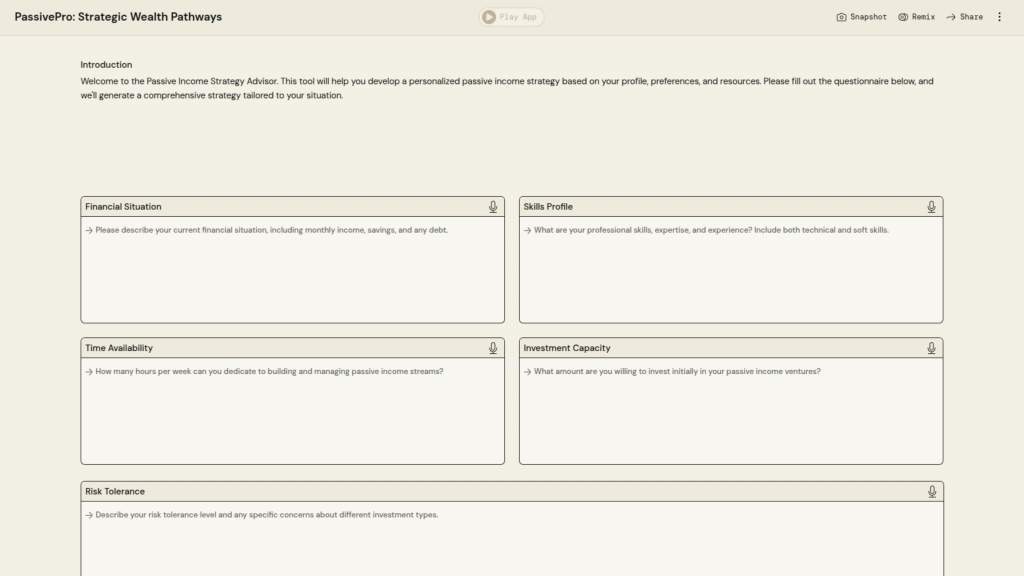Click the Introduction heading text
Viewport: 1024px width, 576px height.
(106, 65)
